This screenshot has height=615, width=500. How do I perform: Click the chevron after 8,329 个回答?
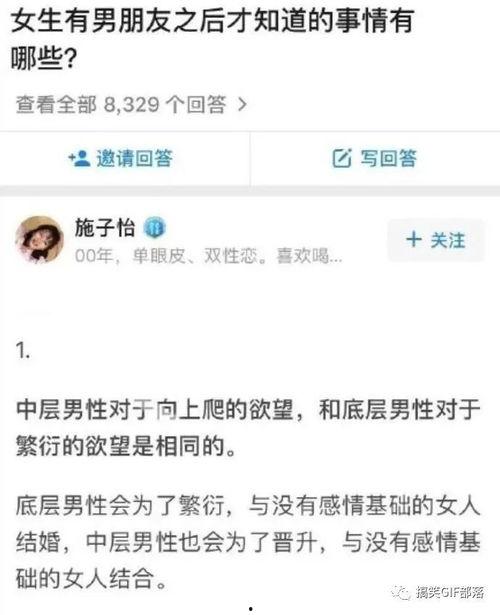243,104
